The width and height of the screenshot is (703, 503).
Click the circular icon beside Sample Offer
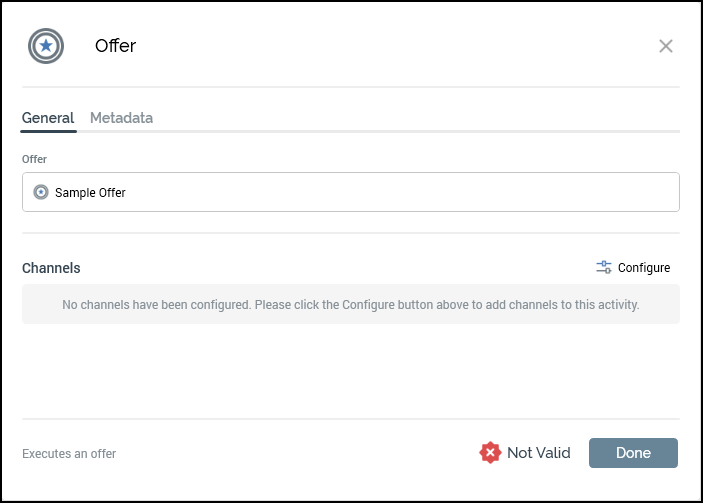point(41,192)
